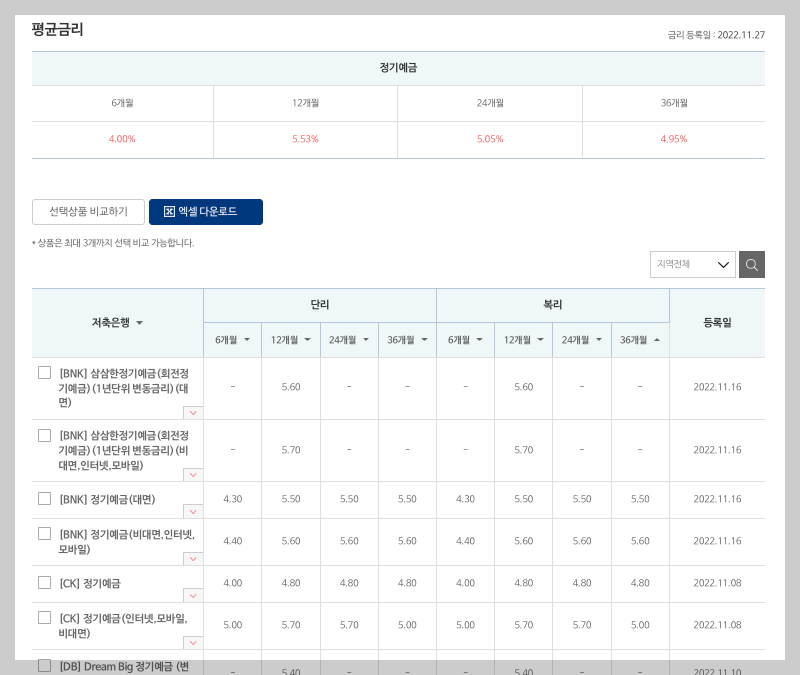
Task: Sort the 단리 36개월 column
Action: (x=424, y=340)
